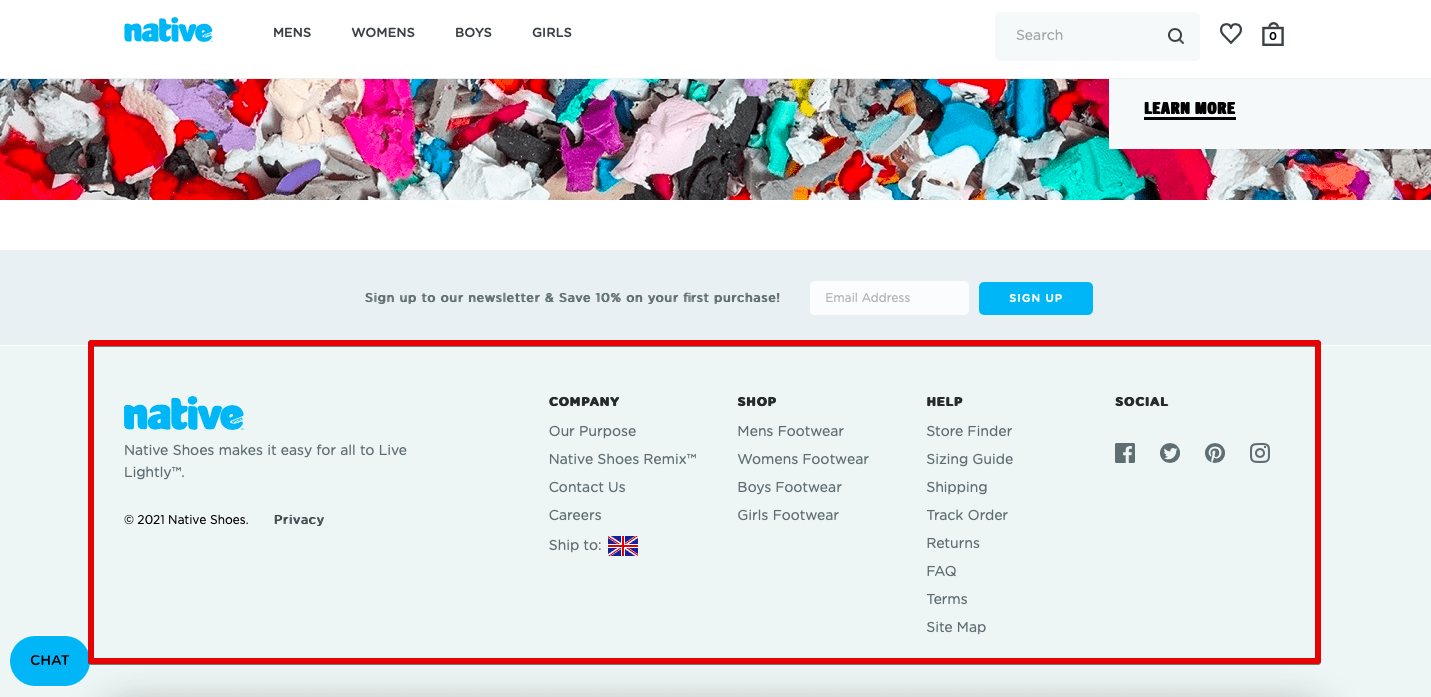The image size is (1431, 697).
Task: Open the WOMENS navigation menu
Action: coord(383,33)
